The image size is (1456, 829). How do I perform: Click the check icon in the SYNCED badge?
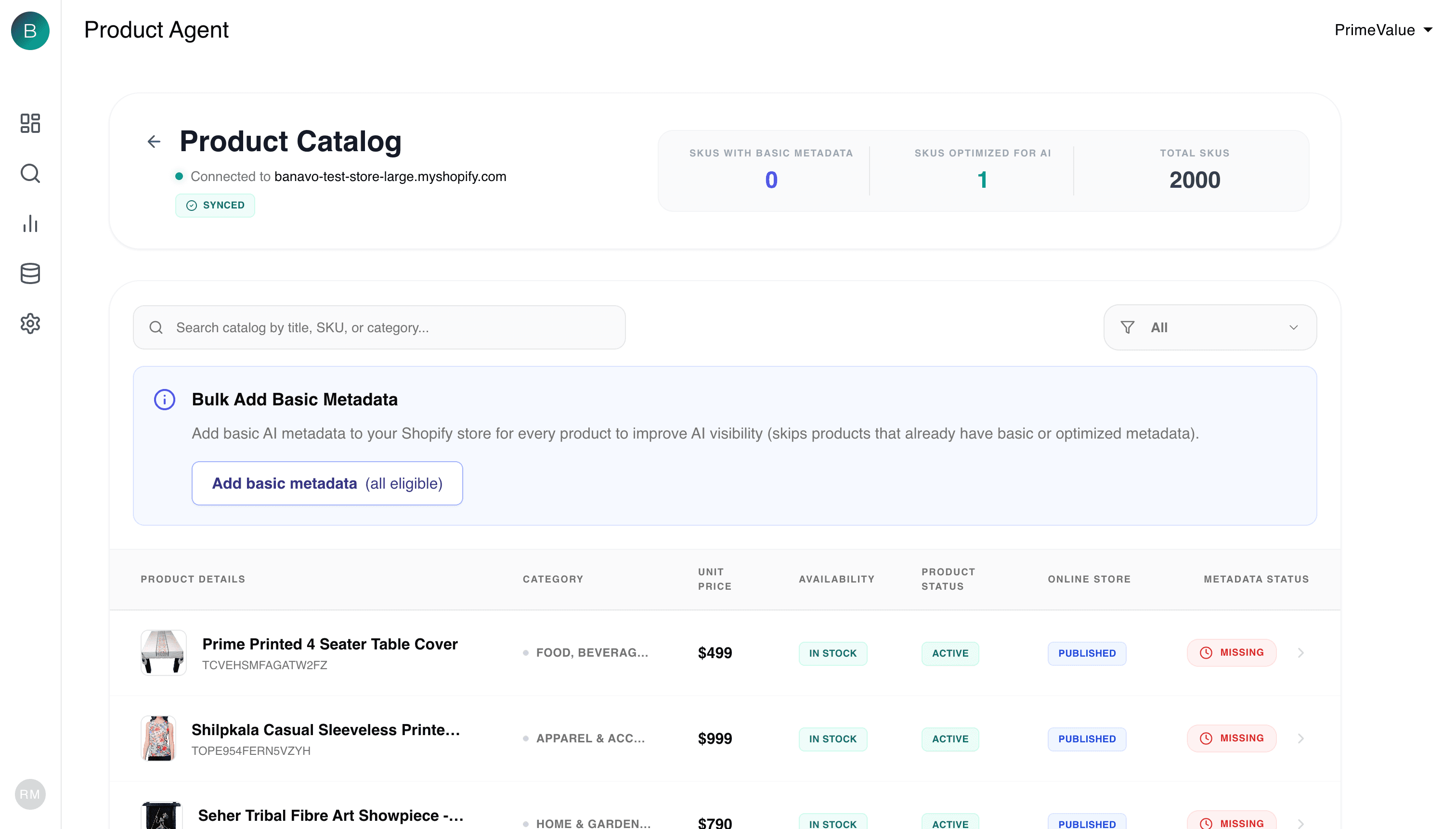[x=192, y=206]
